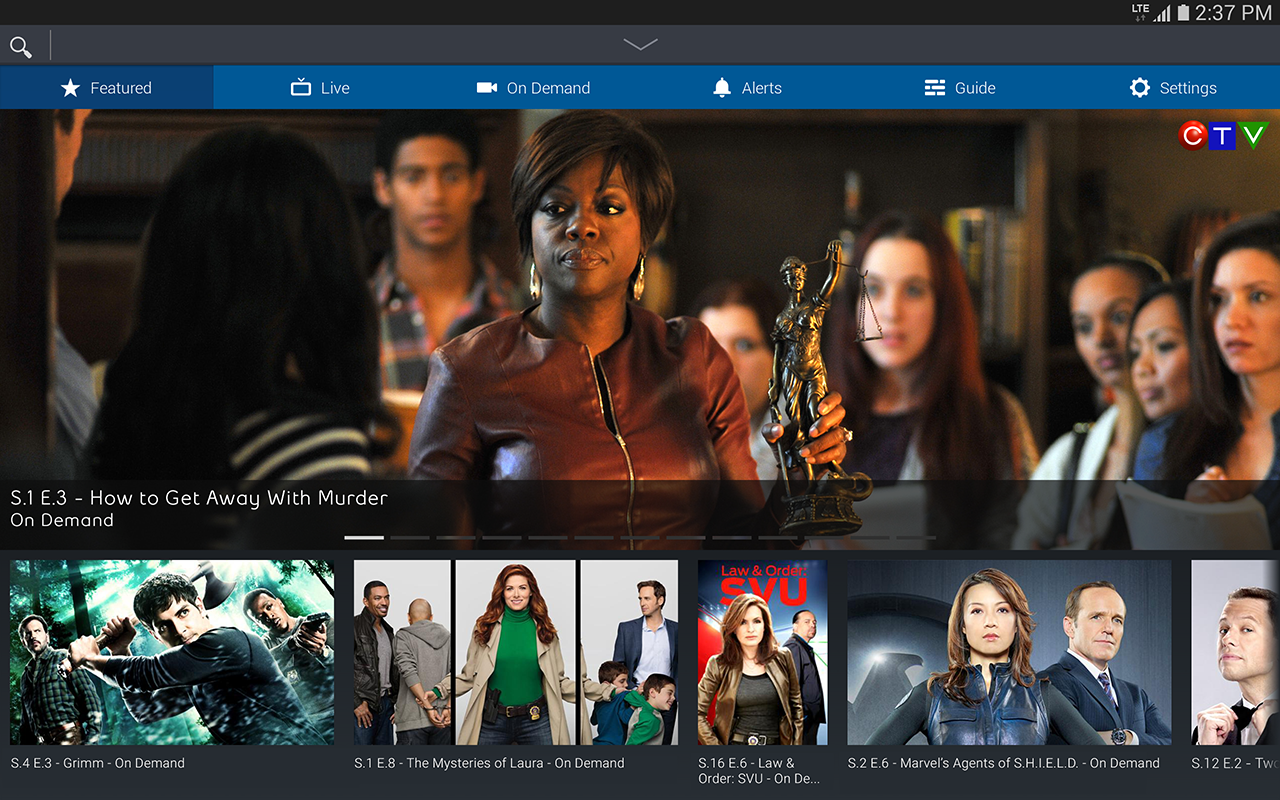Switch to the On Demand tab

click(534, 87)
